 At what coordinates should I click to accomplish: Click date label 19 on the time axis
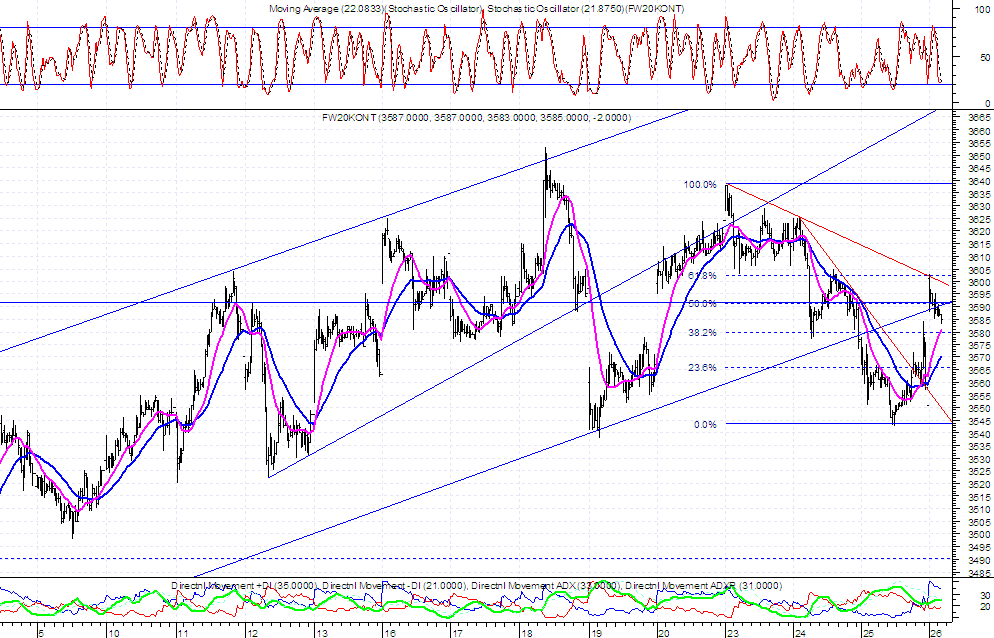(595, 633)
